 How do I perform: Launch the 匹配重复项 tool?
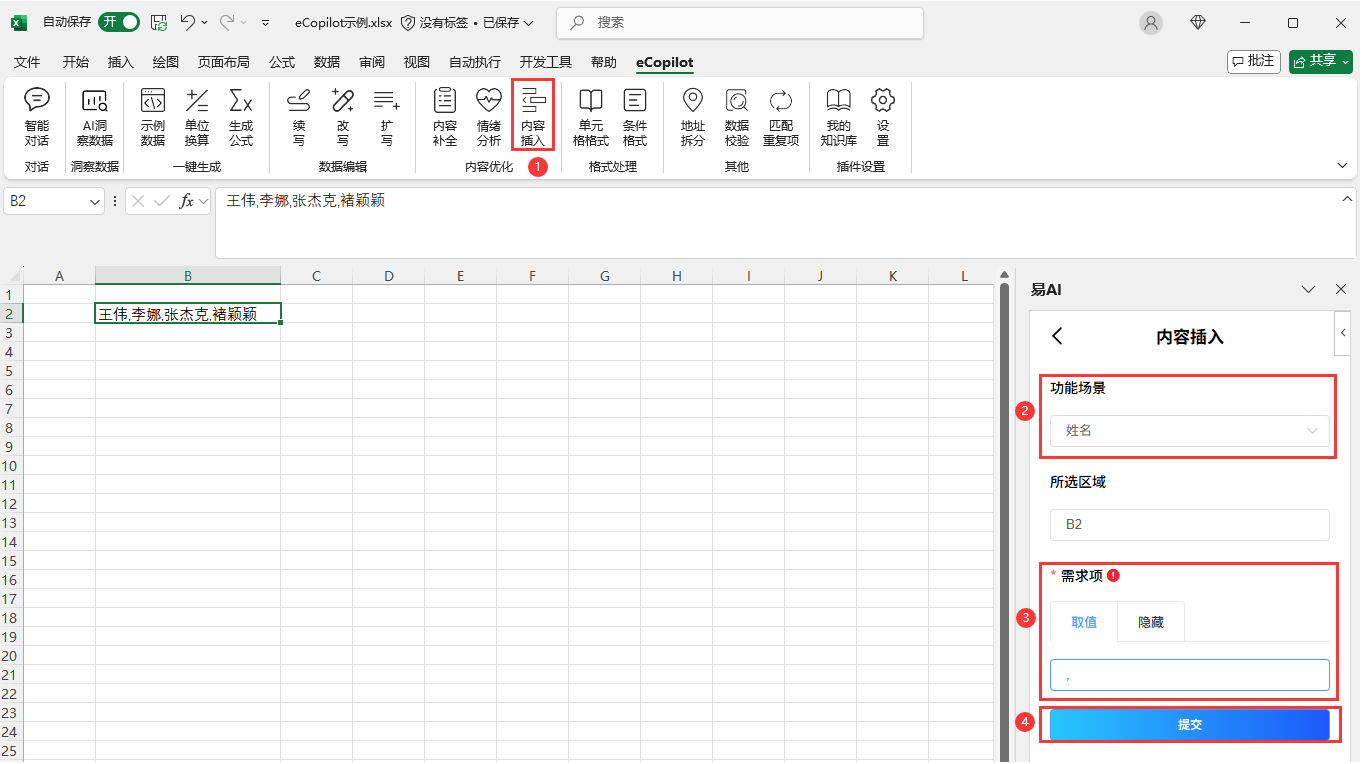click(781, 116)
